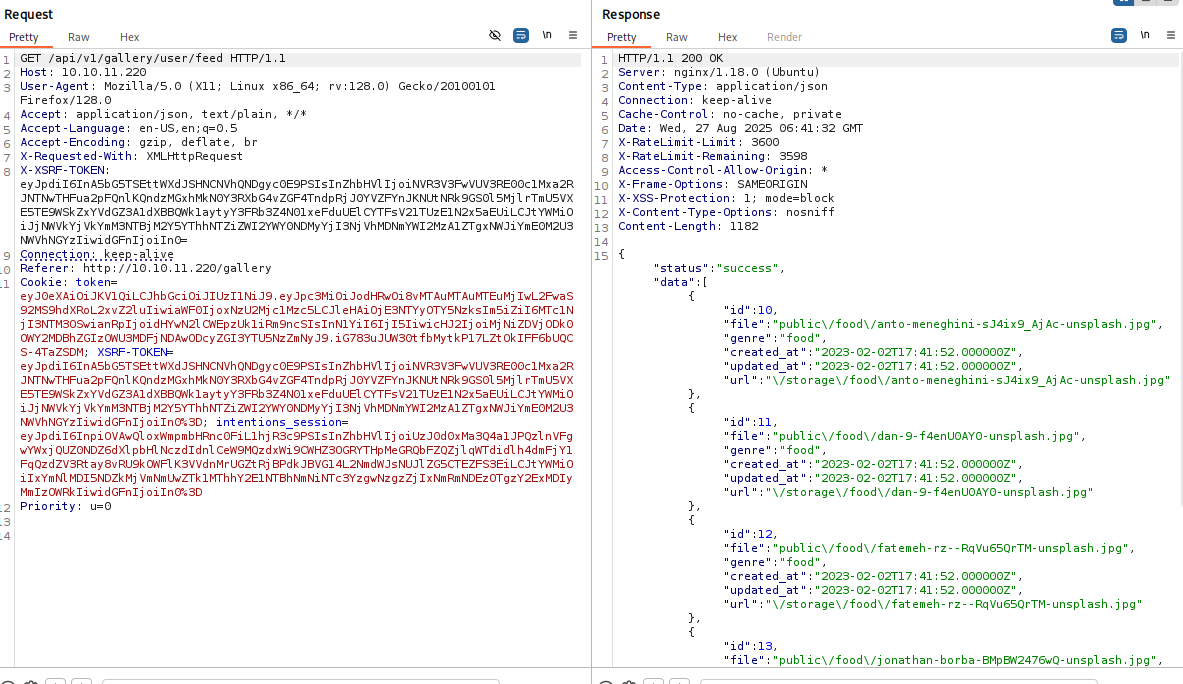Click the X-XSRF-TOKEN header name in Request
The height and width of the screenshot is (684, 1183).
pyautogui.click(x=63, y=170)
